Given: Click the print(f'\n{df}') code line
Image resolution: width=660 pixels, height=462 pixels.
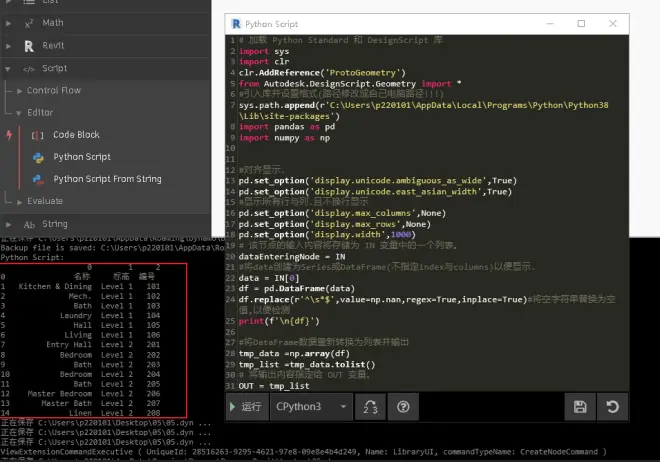Looking at the screenshot, I should tap(279, 321).
